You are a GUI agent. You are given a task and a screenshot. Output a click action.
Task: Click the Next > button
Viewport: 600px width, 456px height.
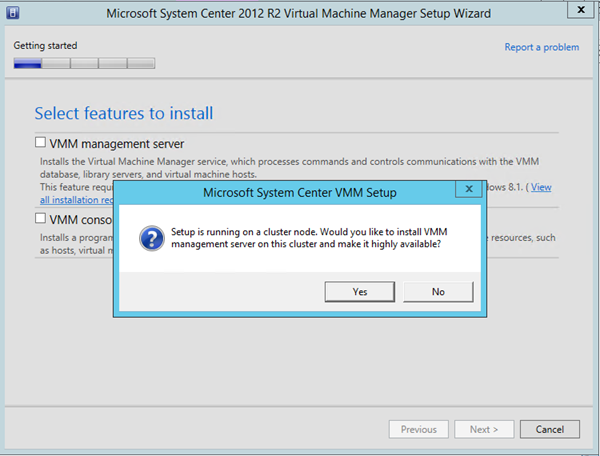coord(484,429)
